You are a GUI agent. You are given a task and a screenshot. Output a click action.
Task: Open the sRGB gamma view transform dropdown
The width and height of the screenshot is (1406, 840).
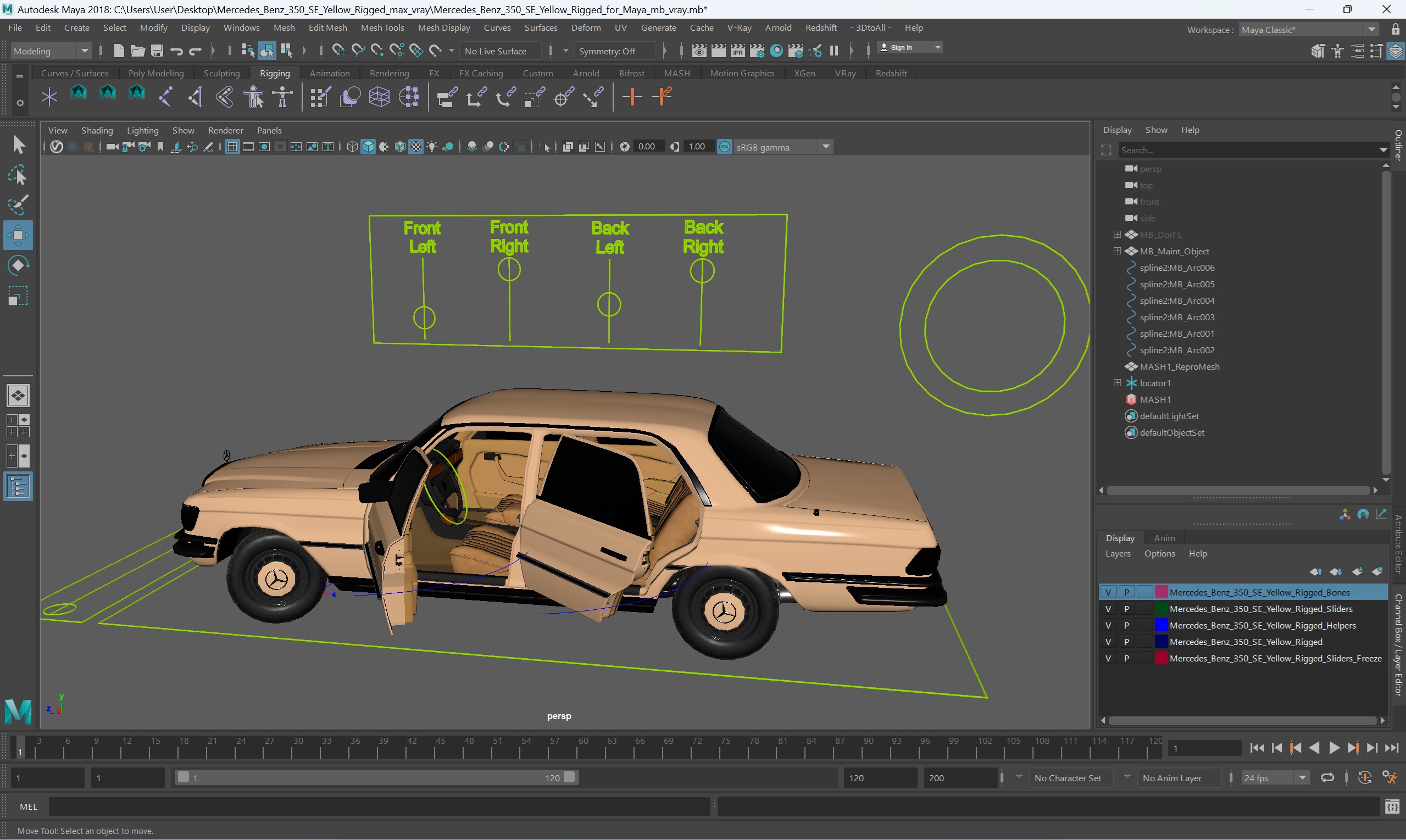click(783, 147)
